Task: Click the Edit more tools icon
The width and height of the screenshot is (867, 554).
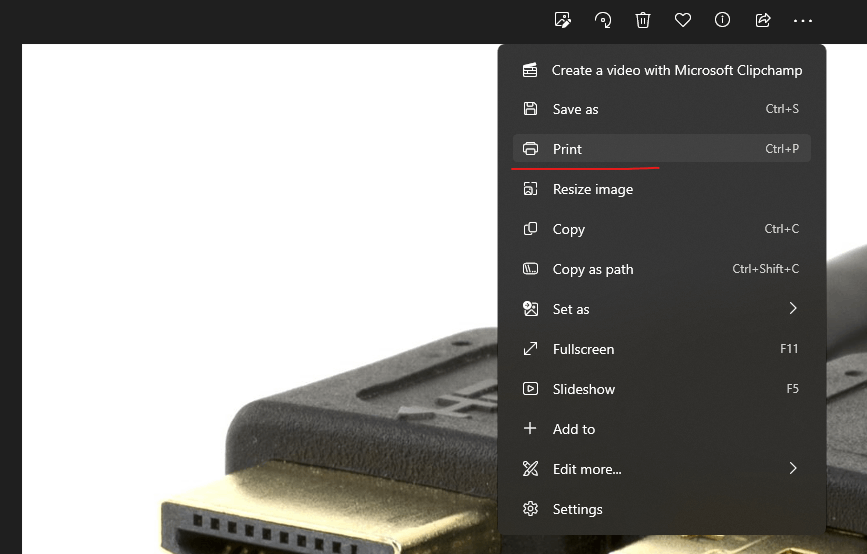Action: [530, 469]
